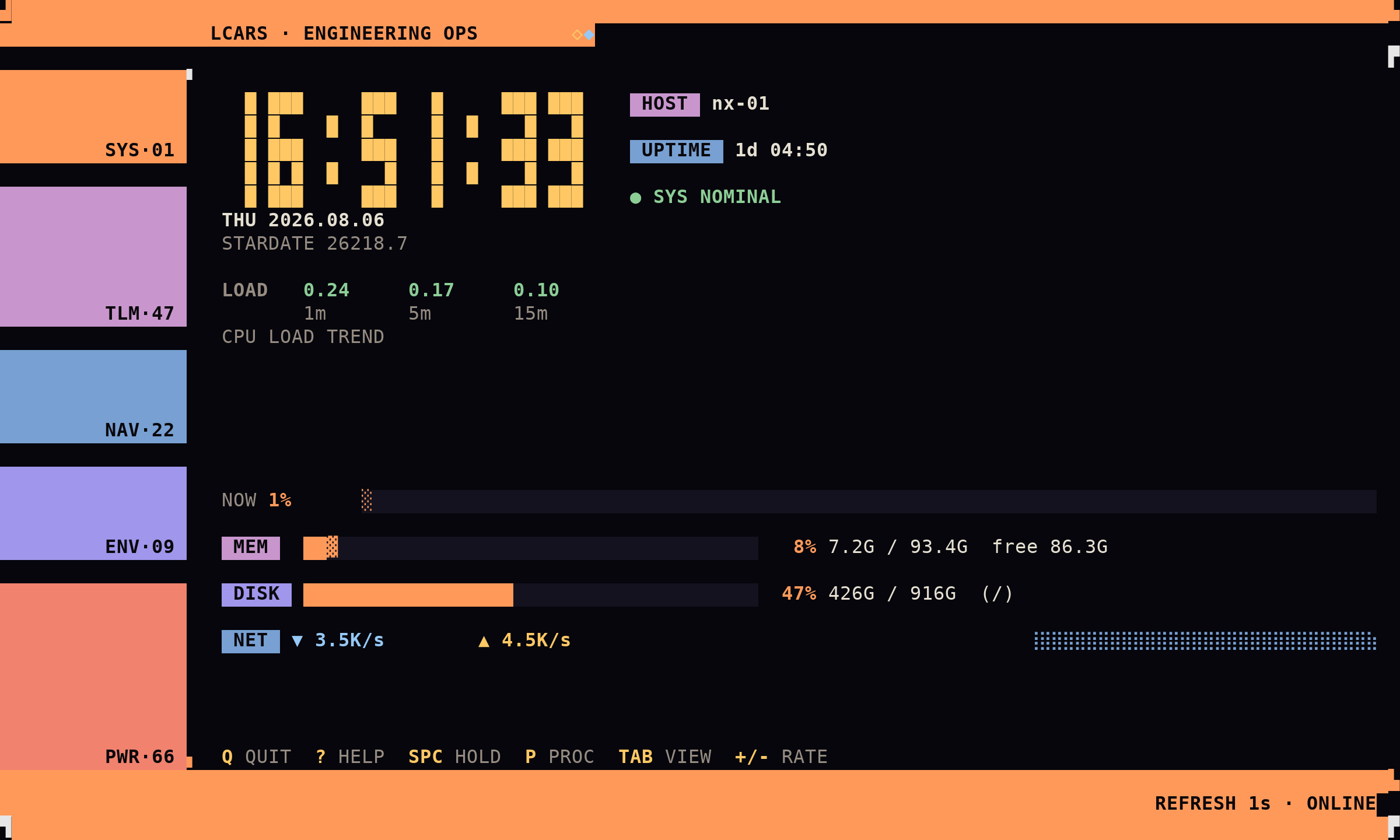Adjust refresh with +/- RATE
This screenshot has height=840, width=1400.
click(x=782, y=757)
